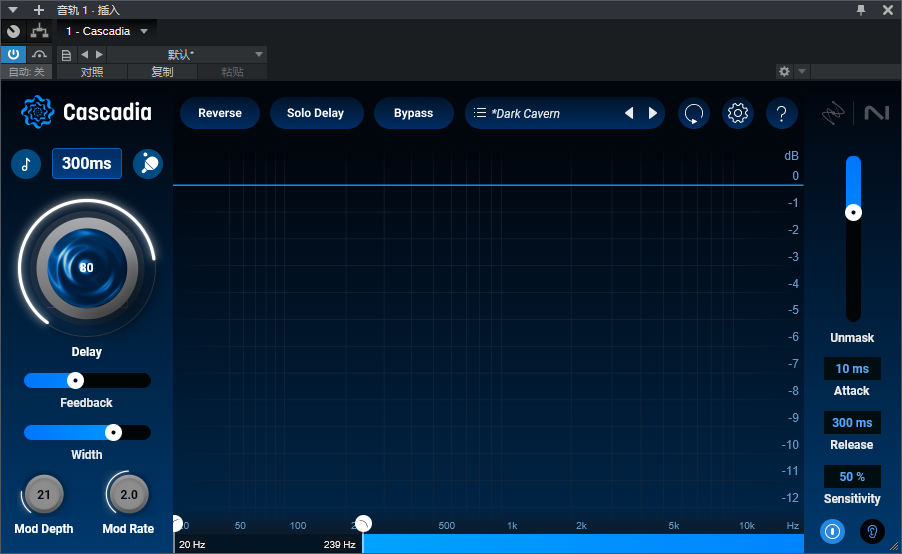Image resolution: width=902 pixels, height=554 pixels.
Task: Expand the arrow next to host gear
Action: (x=801, y=71)
